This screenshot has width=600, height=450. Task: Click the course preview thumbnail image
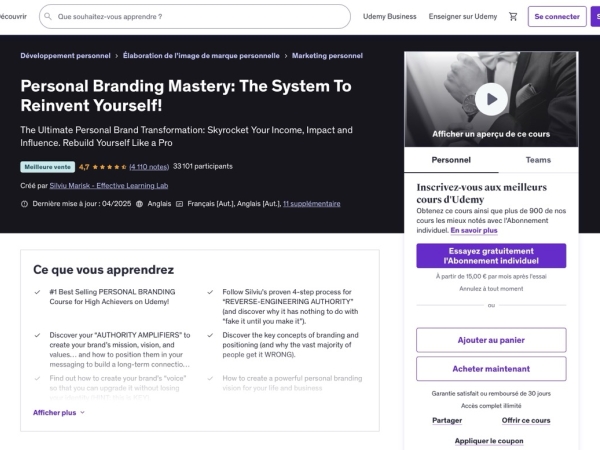click(491, 99)
